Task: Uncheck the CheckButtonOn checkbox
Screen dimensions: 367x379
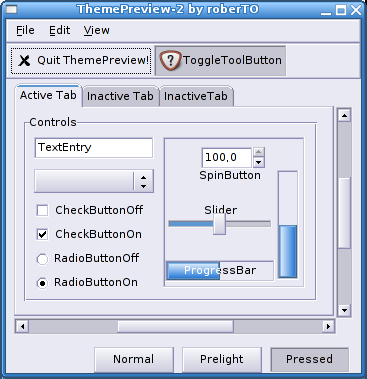Action: tap(42, 234)
